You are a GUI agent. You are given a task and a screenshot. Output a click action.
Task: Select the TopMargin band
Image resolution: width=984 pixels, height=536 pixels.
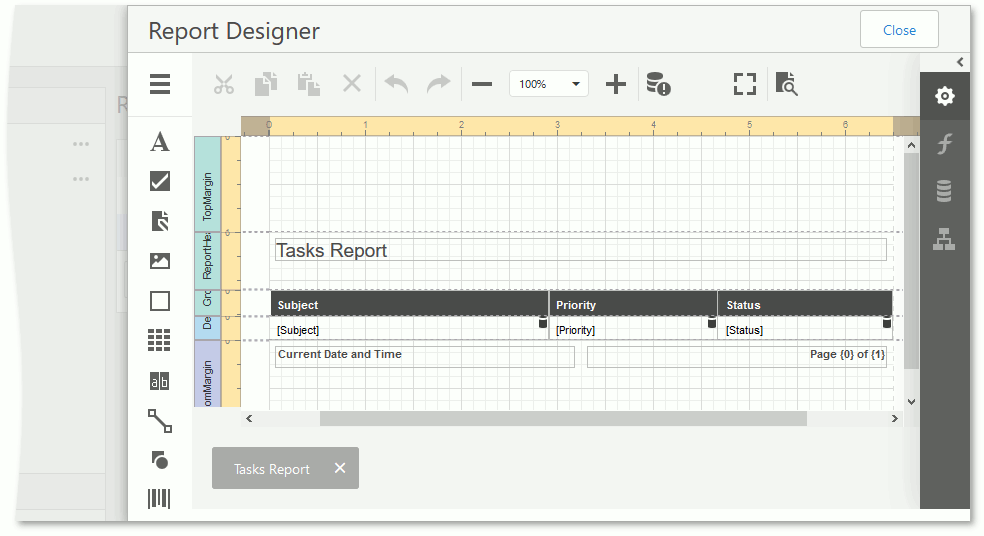pyautogui.click(x=207, y=185)
